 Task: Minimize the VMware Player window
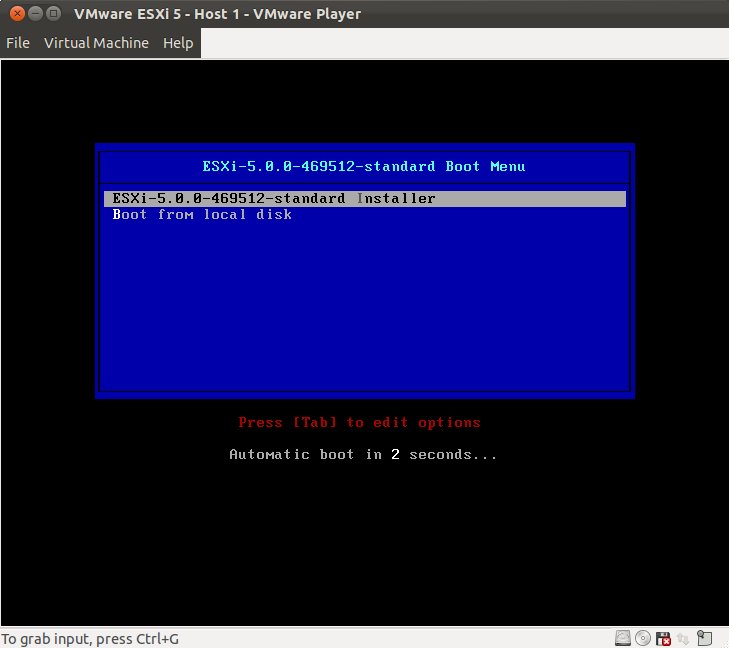click(x=35, y=13)
